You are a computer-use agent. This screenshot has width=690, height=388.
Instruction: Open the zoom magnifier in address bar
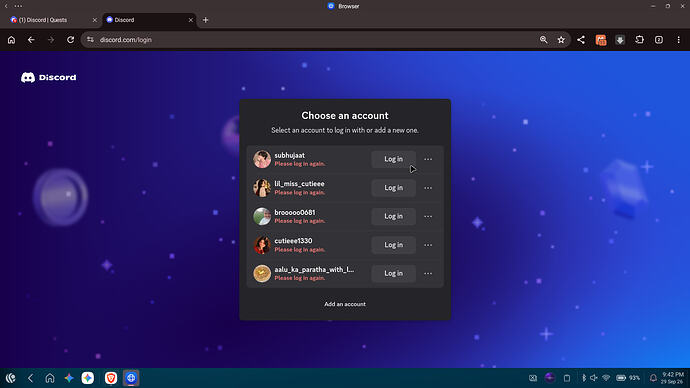click(x=543, y=40)
